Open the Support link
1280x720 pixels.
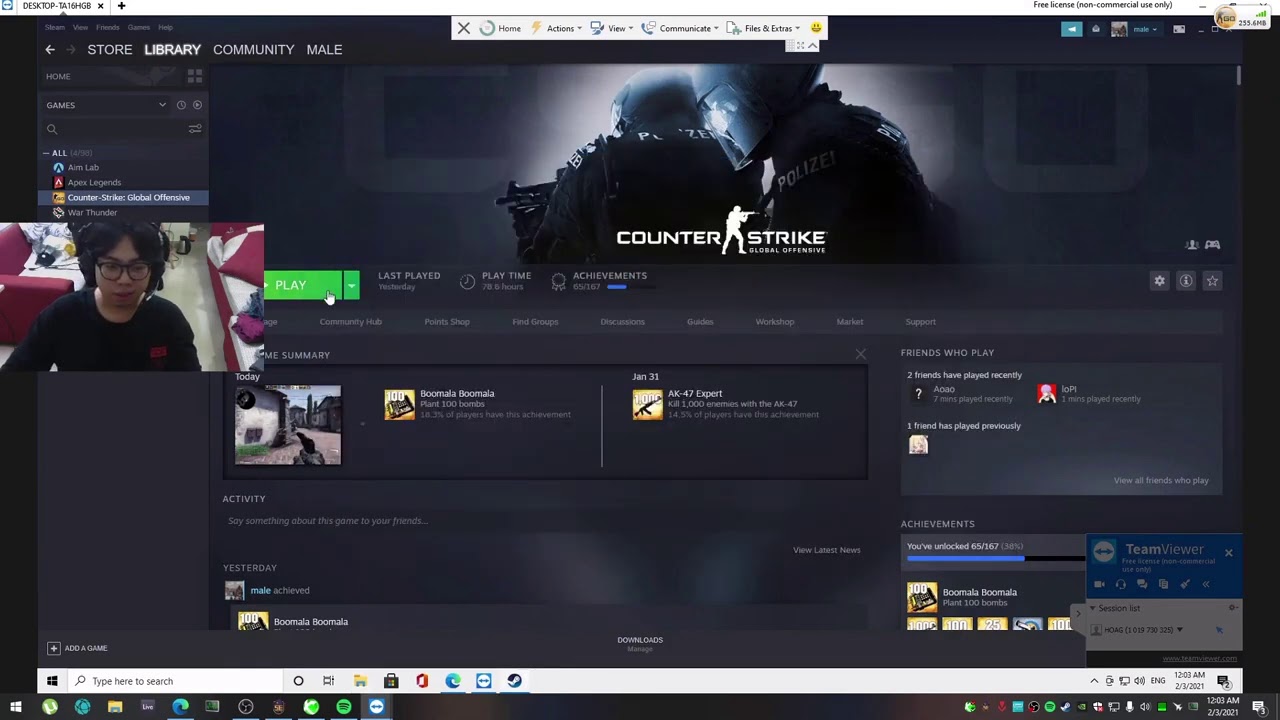[x=921, y=322]
